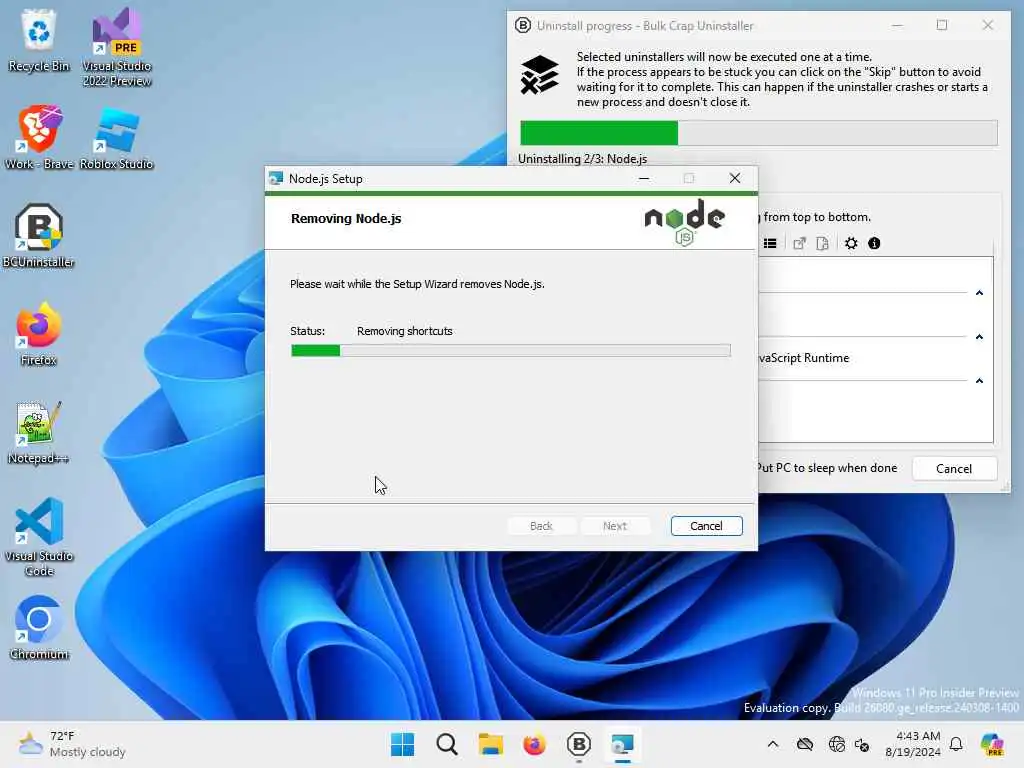Select the Visual Studio Code desktop shortcut
The height and width of the screenshot is (768, 1024).
point(39,537)
